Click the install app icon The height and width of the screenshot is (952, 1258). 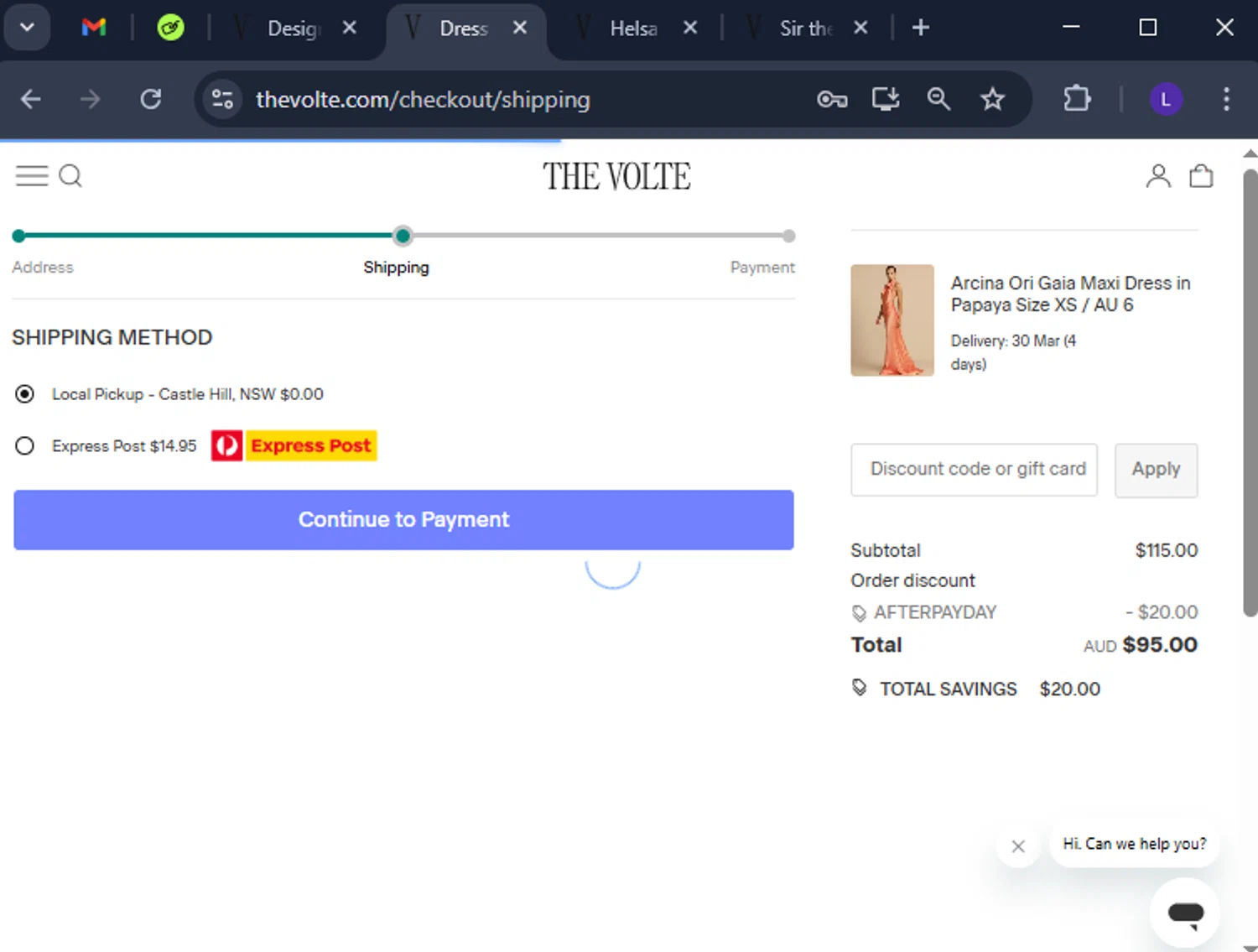click(x=886, y=99)
